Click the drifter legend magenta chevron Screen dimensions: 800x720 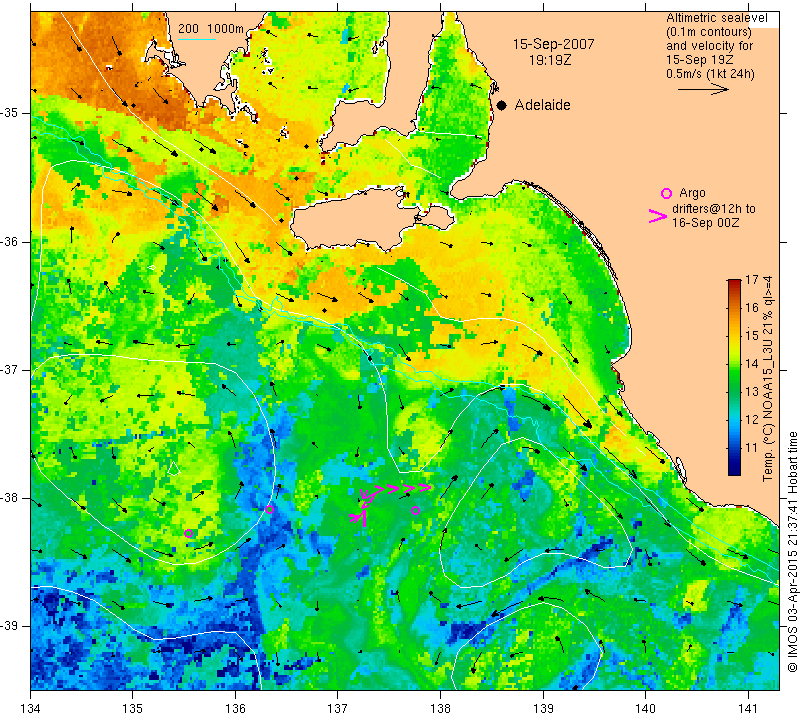(x=658, y=216)
